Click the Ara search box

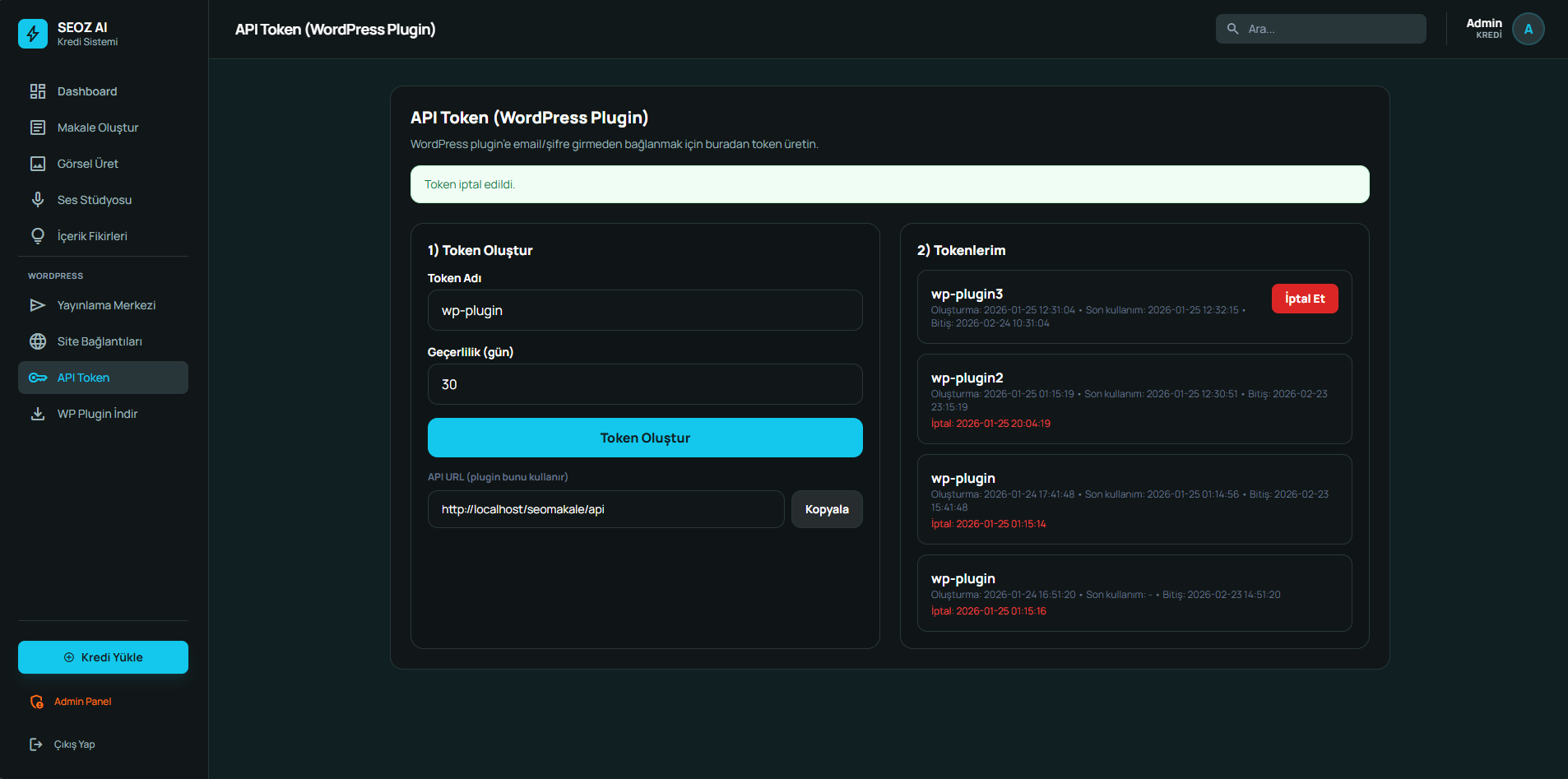click(1320, 29)
